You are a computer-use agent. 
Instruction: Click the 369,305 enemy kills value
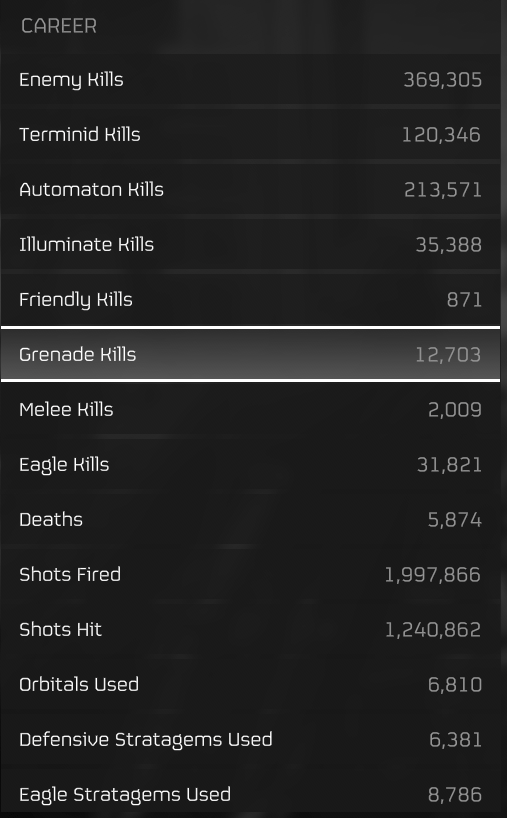click(442, 80)
